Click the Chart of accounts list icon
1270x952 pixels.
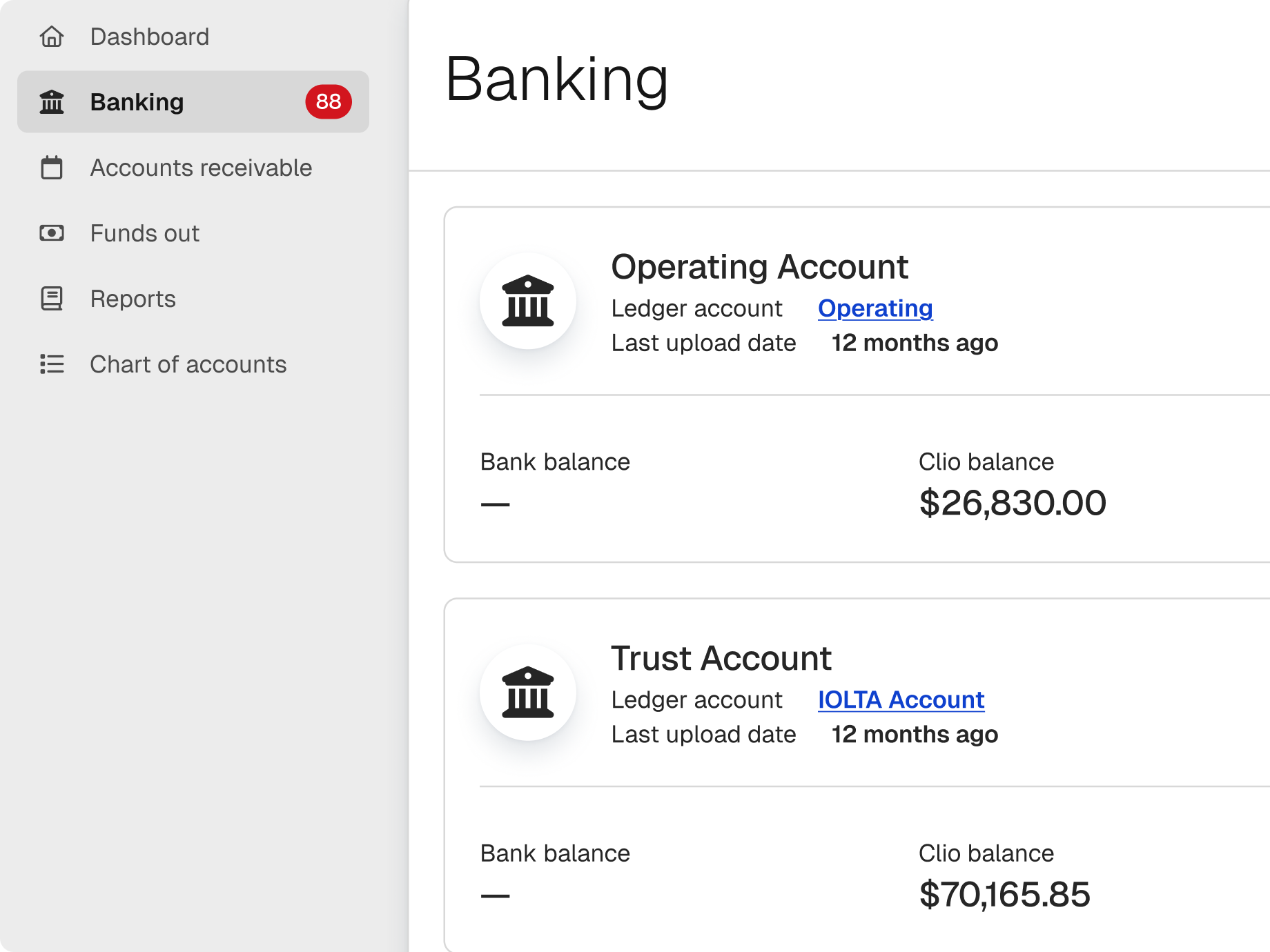coord(52,364)
